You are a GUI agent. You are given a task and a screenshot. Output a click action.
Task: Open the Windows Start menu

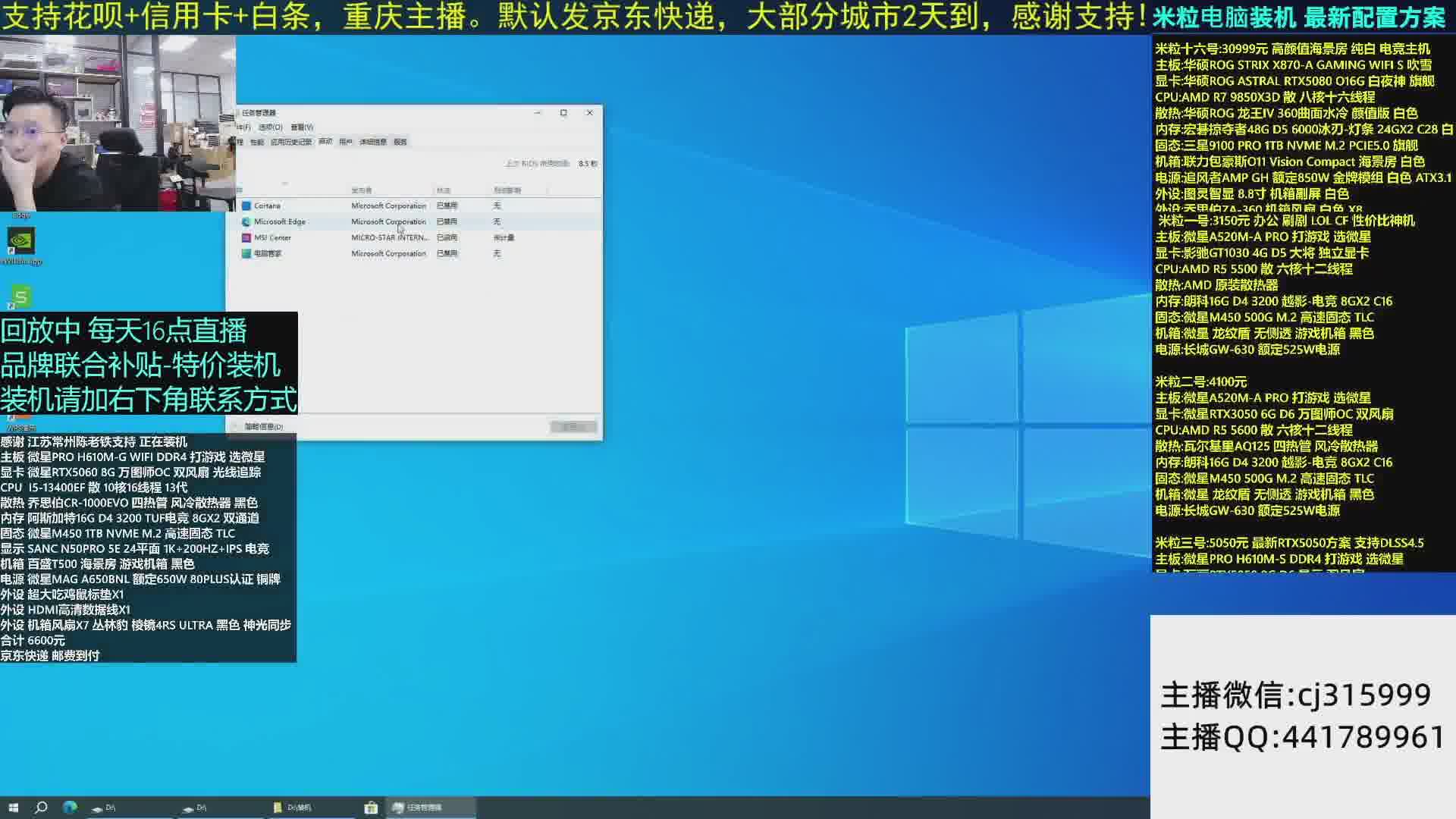(13, 808)
